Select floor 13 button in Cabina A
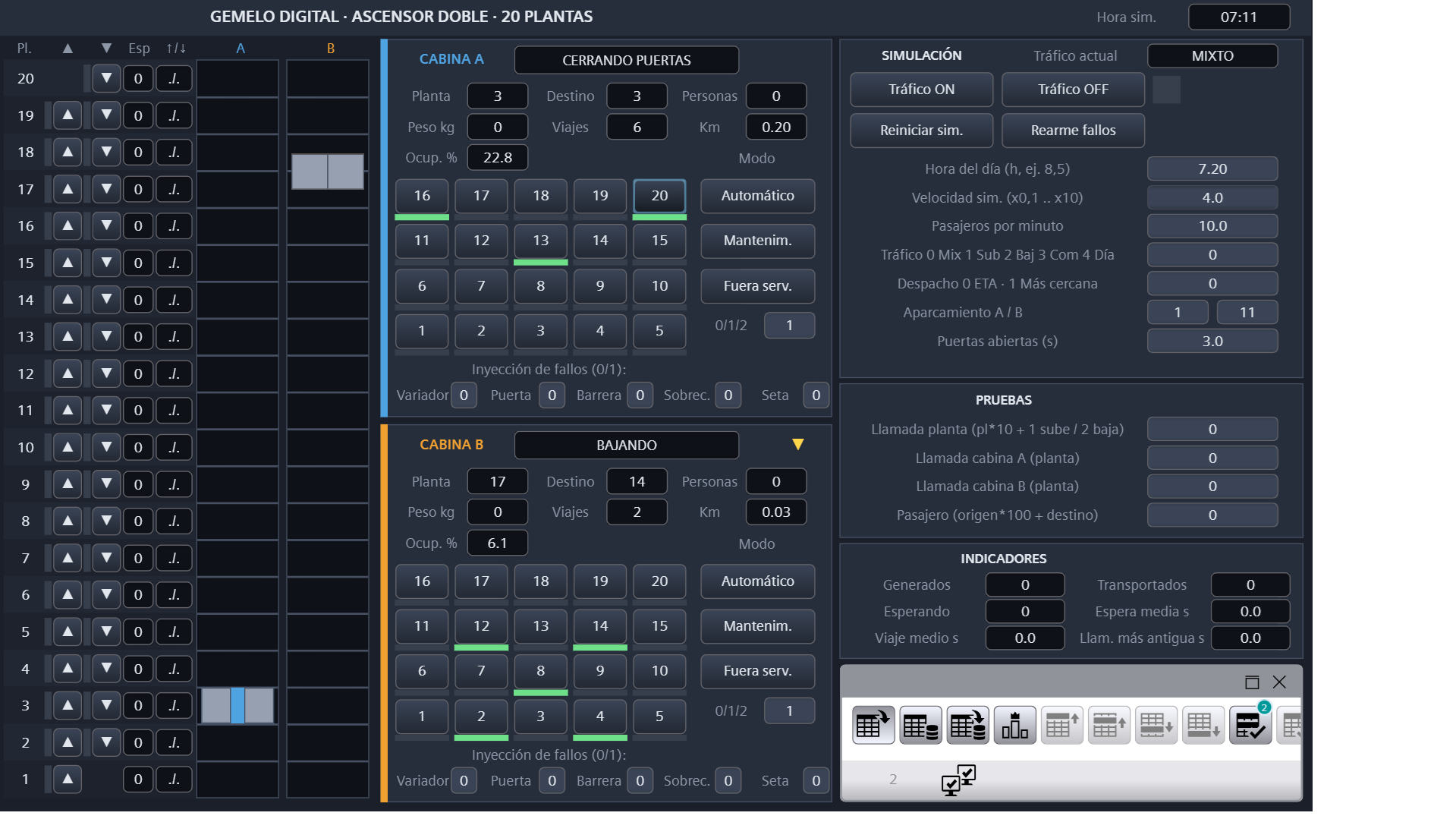Screen dimensions: 1456x819 pos(540,241)
